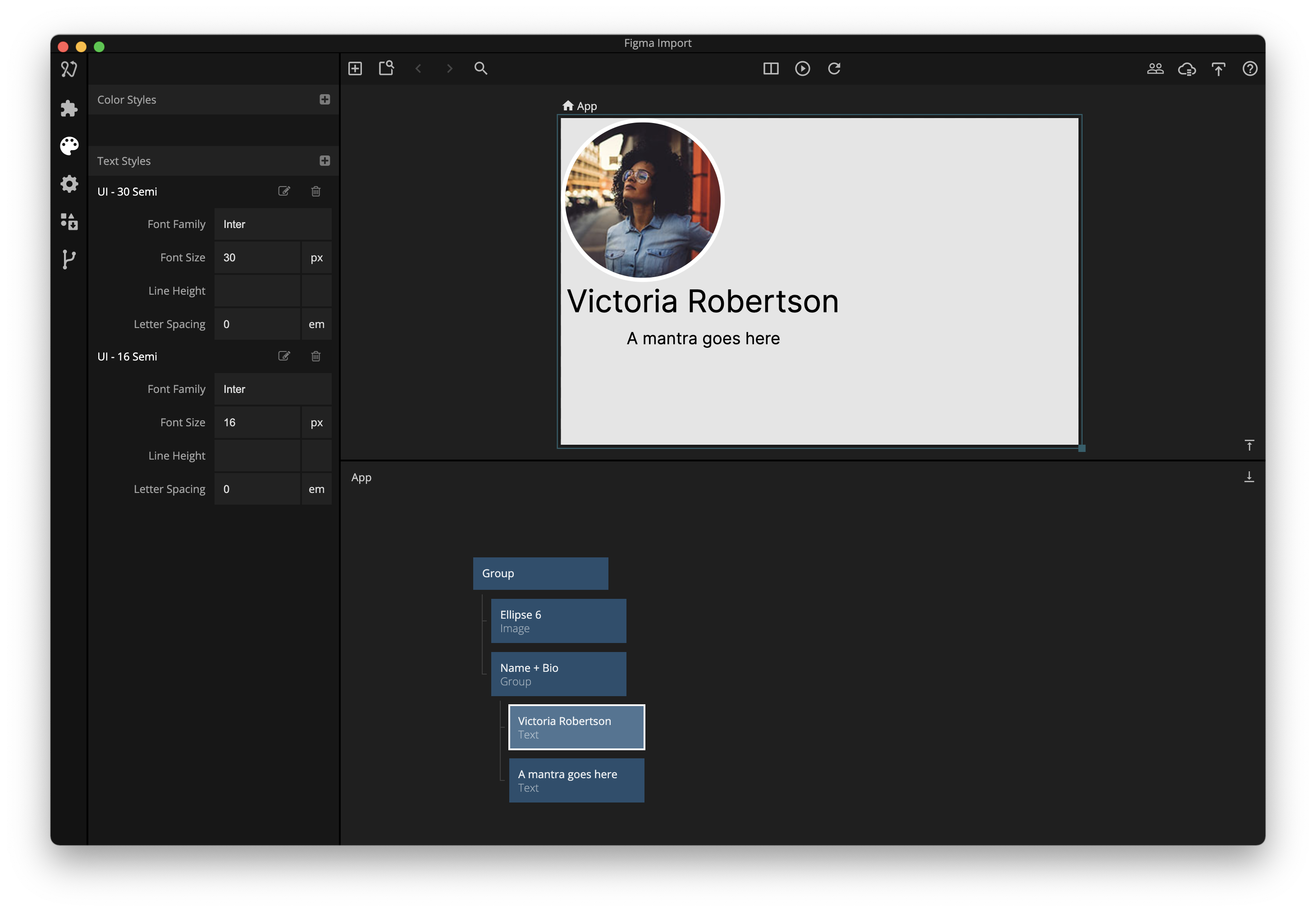Open the settings gear sidebar icon
The image size is (1316, 912).
69,184
